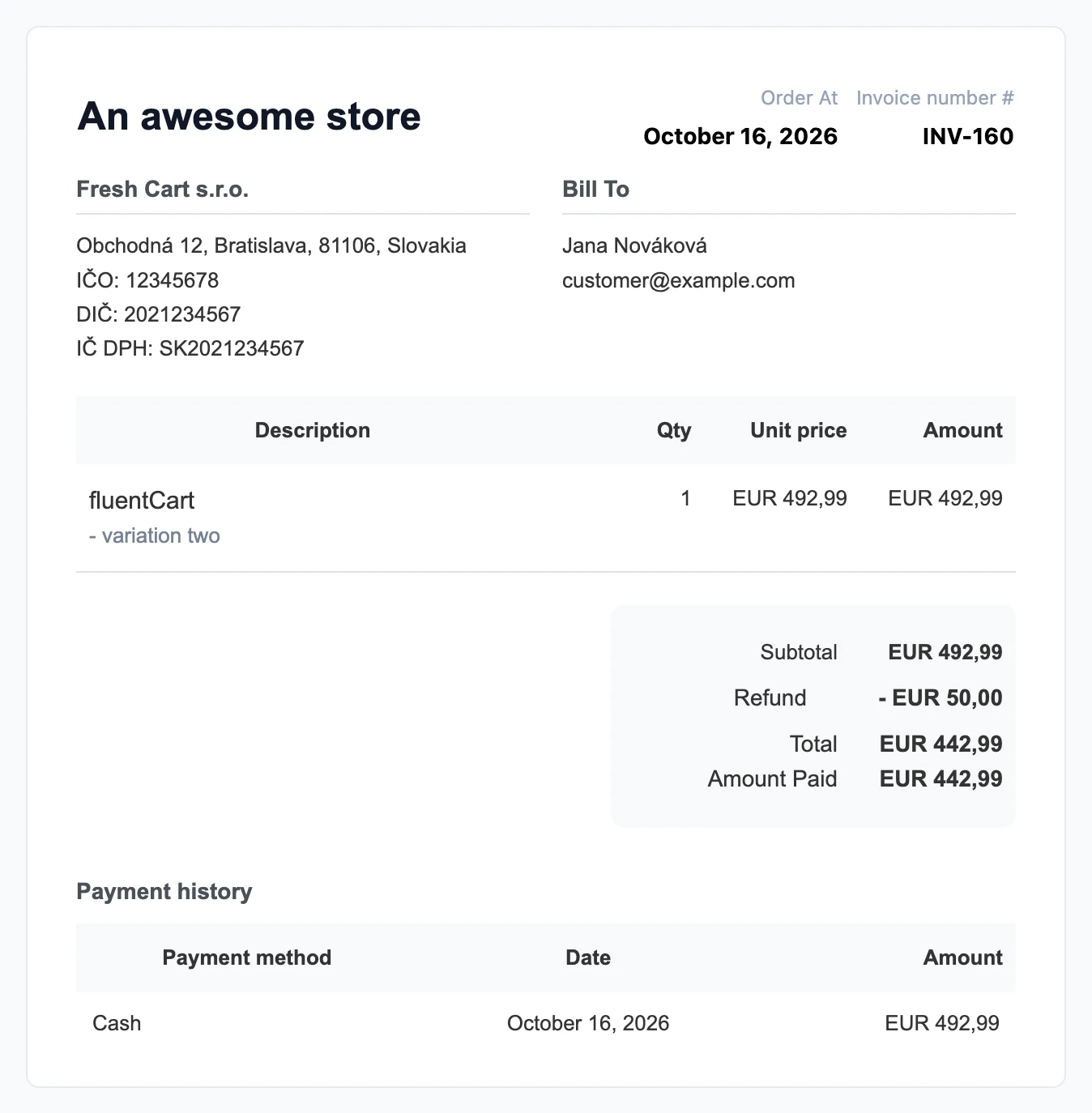The width and height of the screenshot is (1092, 1113).
Task: Click the 'Subtotal' label
Action: tap(799, 652)
